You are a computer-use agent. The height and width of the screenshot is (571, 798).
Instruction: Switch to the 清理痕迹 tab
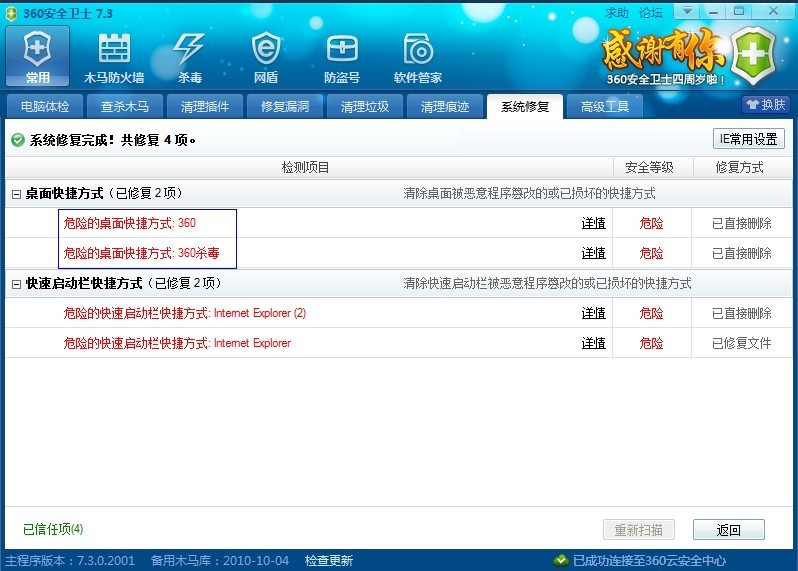click(x=445, y=106)
